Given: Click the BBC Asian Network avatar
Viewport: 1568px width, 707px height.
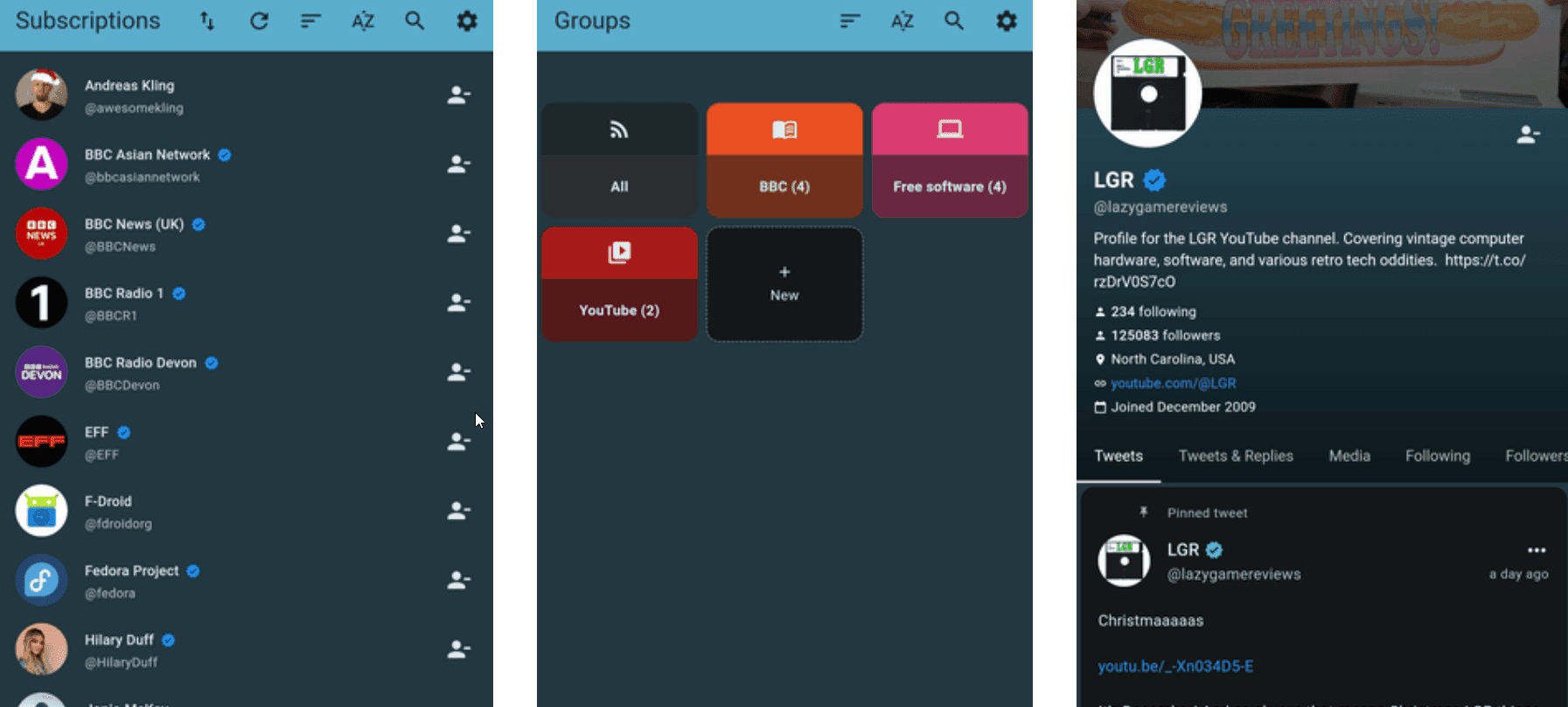Looking at the screenshot, I should 41,164.
